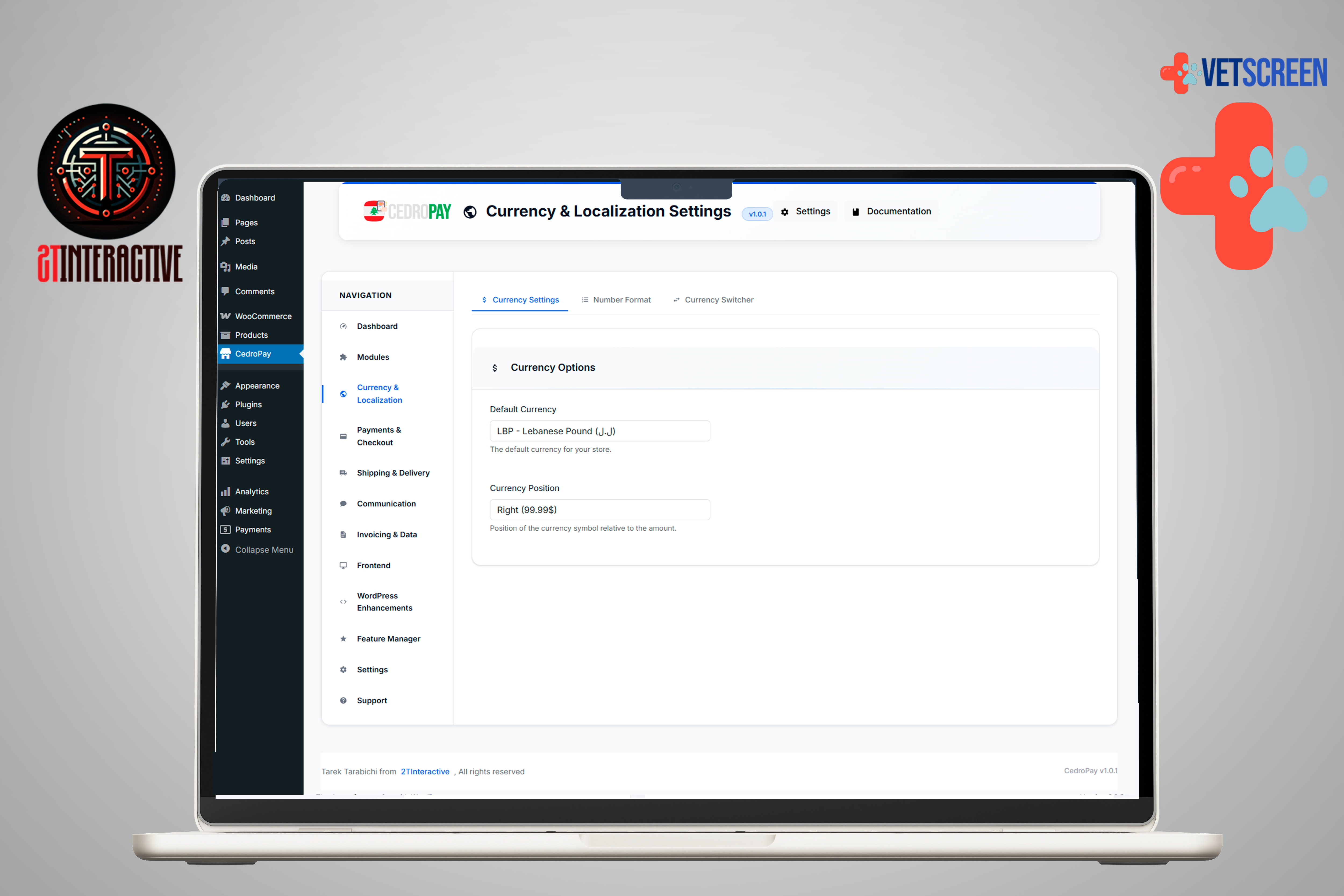This screenshot has height=896, width=1344.
Task: Click the globe icon next to Currency & Localization
Action: coord(343,394)
